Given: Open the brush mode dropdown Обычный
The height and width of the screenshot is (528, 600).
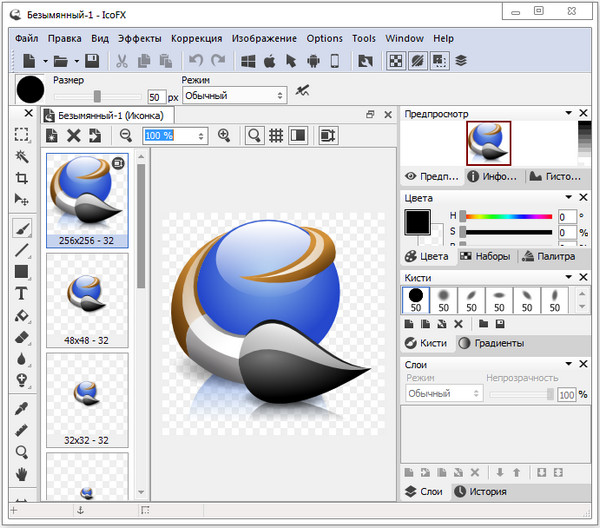Looking at the screenshot, I should pos(234,96).
